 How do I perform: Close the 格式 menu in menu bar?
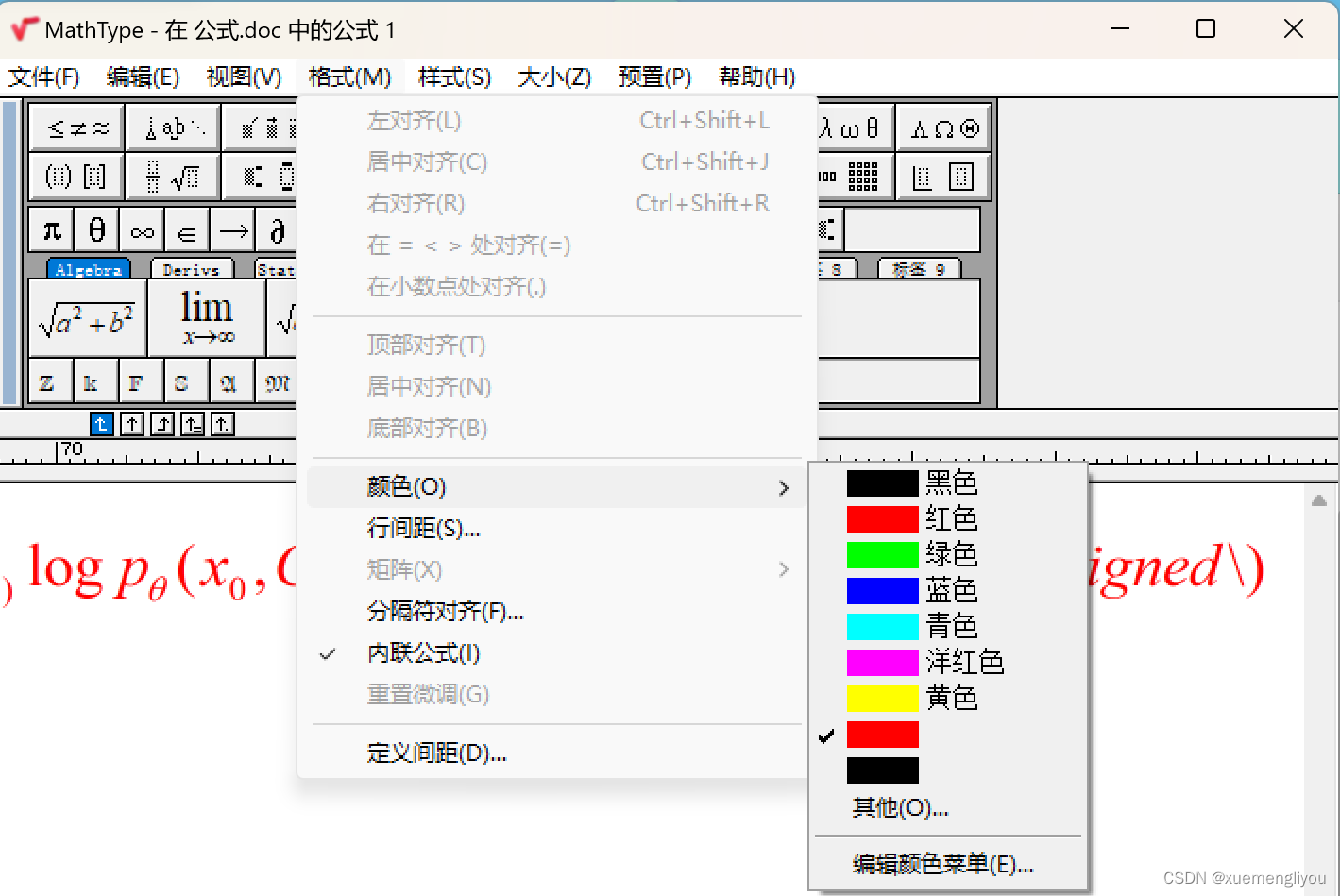pyautogui.click(x=349, y=77)
